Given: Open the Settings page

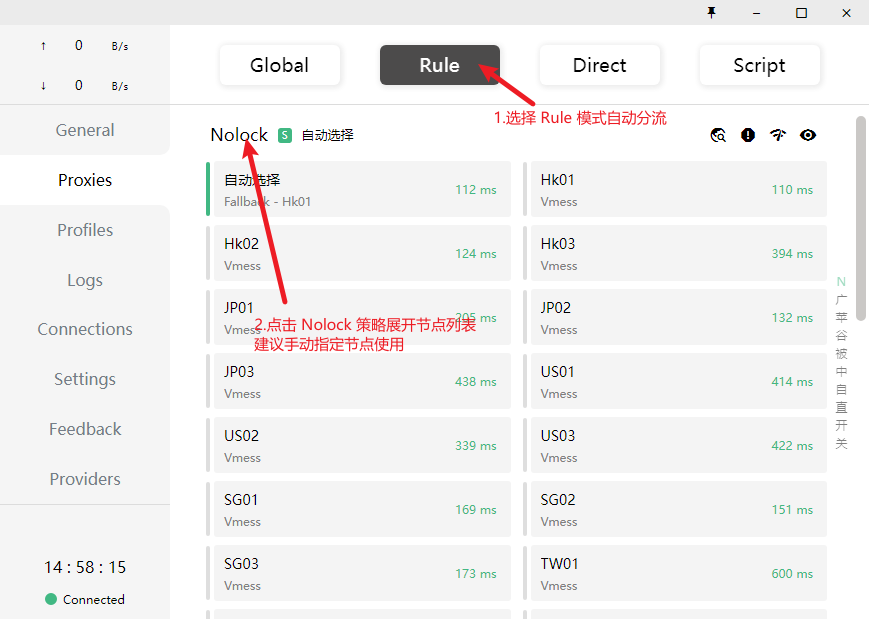Looking at the screenshot, I should click(x=85, y=379).
